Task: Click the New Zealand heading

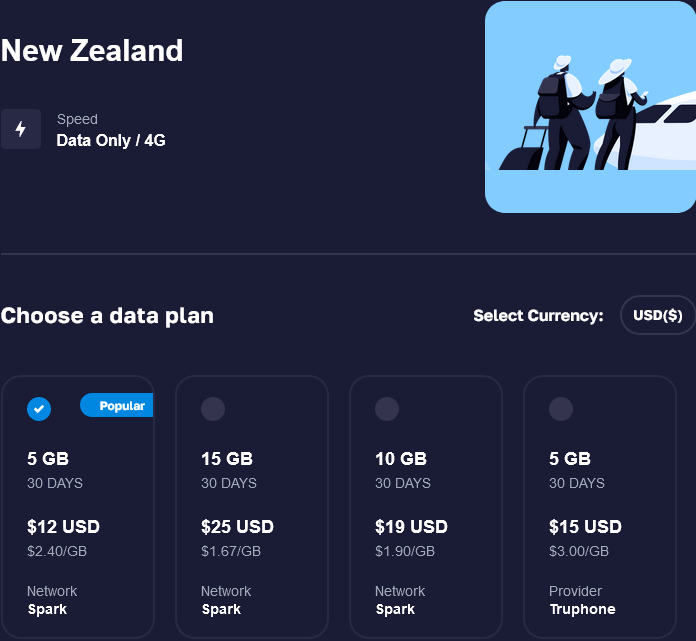Action: 92,50
